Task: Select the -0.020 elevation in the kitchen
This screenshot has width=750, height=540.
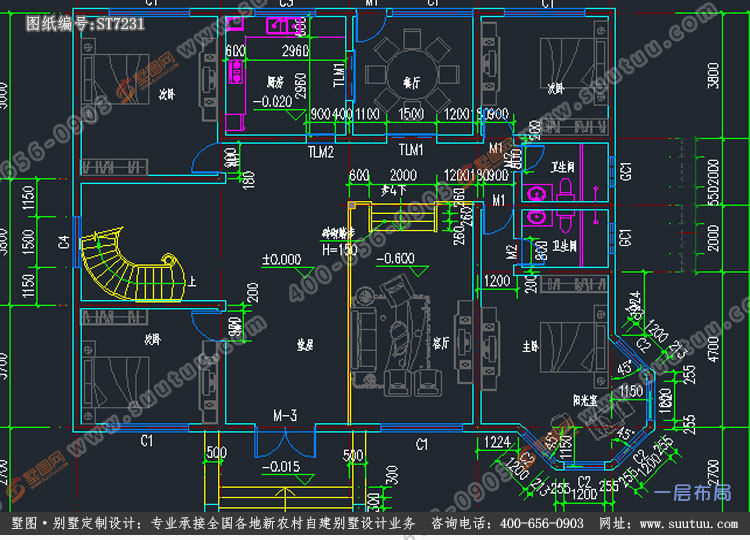Action: click(x=272, y=102)
